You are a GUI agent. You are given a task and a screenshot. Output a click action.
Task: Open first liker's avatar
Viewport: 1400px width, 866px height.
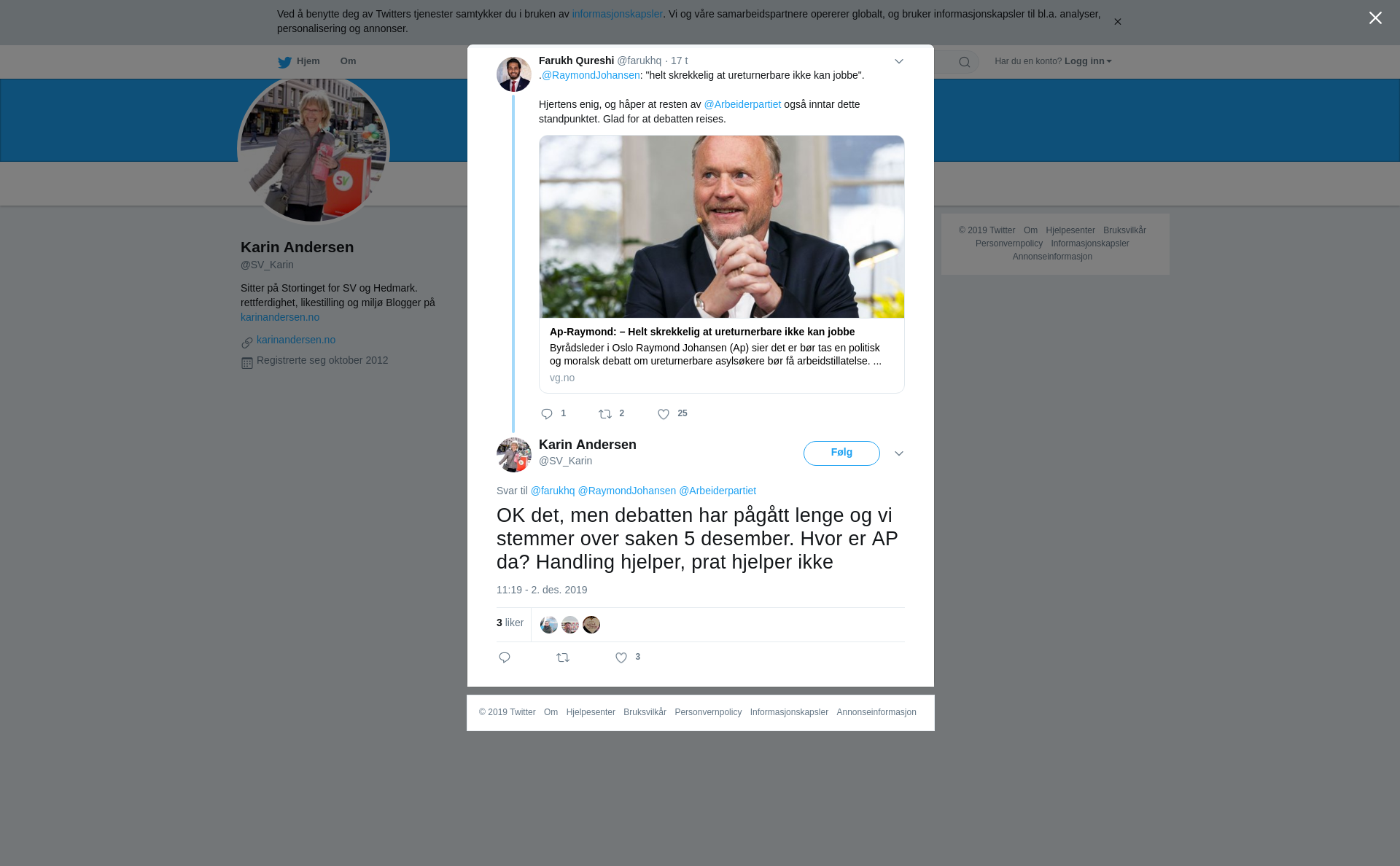pyautogui.click(x=549, y=625)
